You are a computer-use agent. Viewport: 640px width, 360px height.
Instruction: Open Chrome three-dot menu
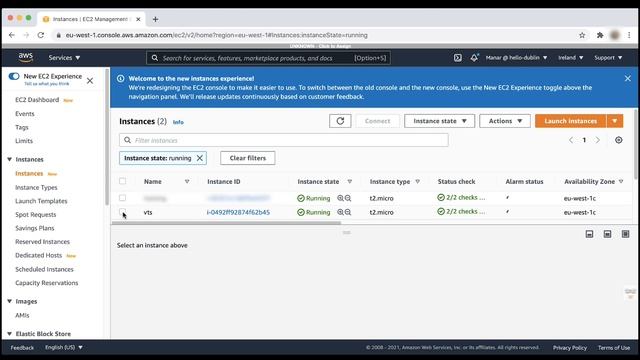[629, 35]
